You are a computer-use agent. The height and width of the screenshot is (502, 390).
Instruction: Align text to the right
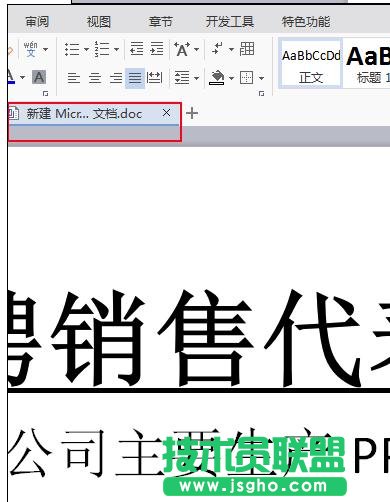pos(116,78)
